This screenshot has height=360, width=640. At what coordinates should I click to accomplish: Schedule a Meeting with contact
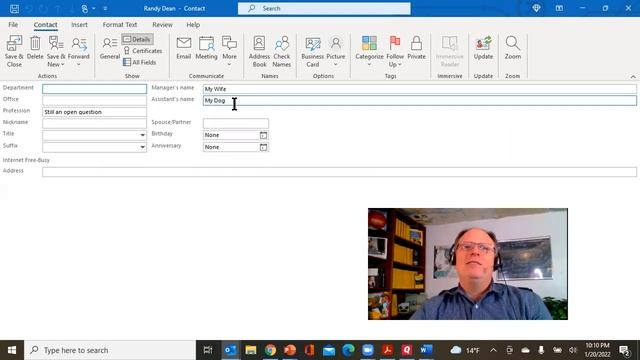click(x=206, y=48)
